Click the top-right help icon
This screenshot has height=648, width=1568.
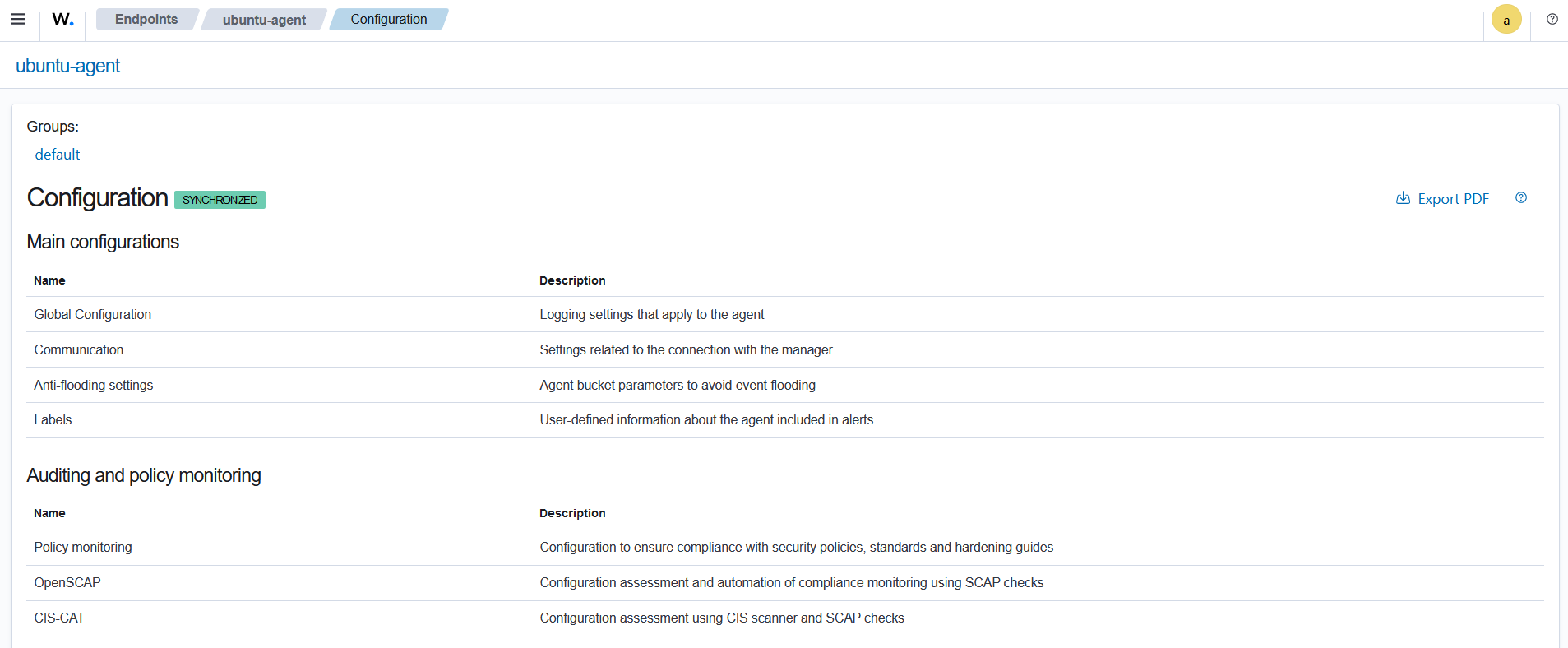coord(1552,20)
